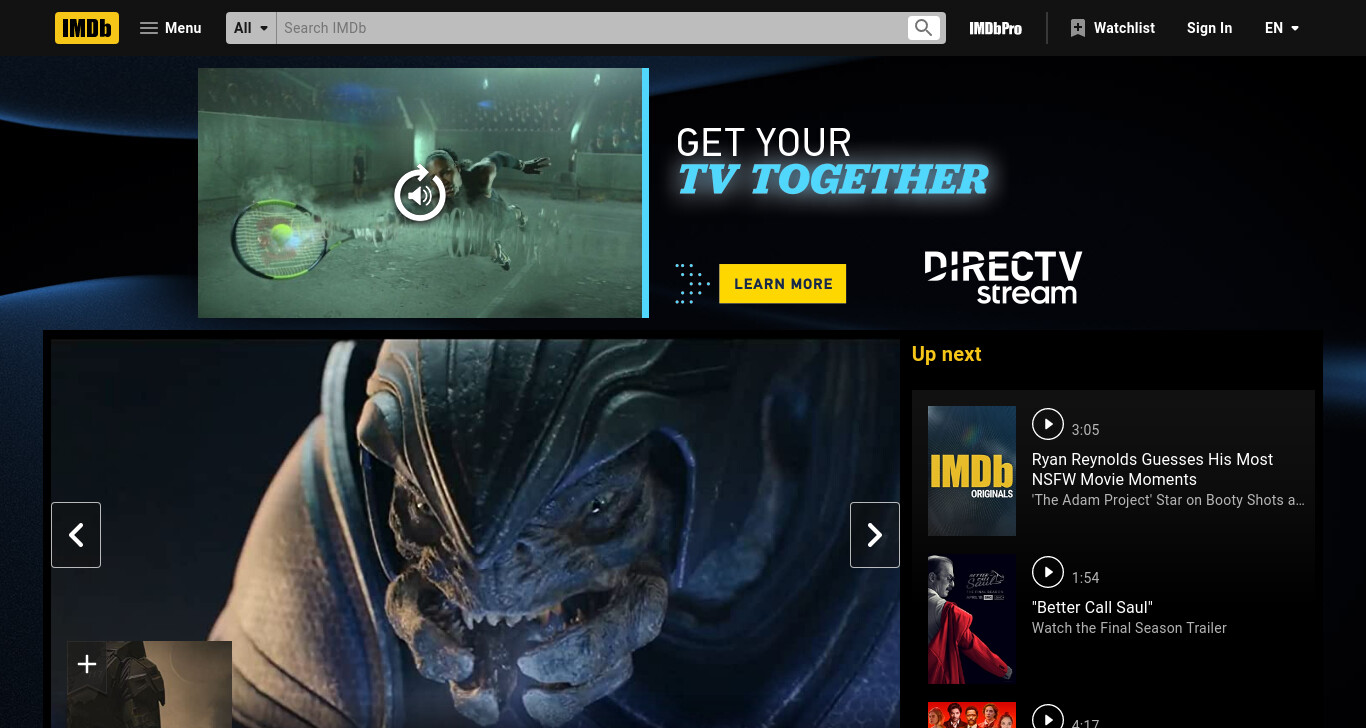Image resolution: width=1366 pixels, height=728 pixels.
Task: Click the IMDb home logo
Action: coord(87,28)
